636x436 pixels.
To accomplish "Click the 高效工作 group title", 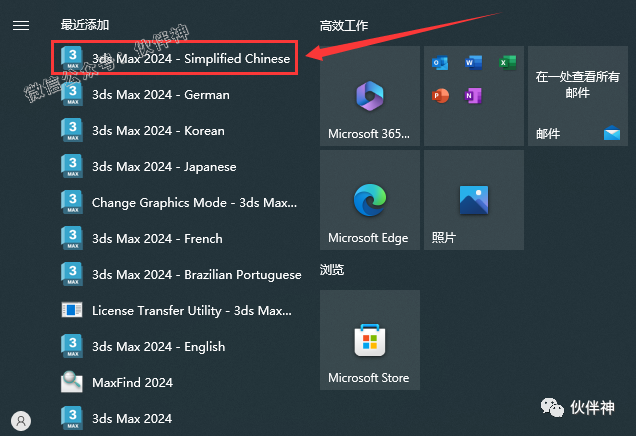I will coord(344,26).
